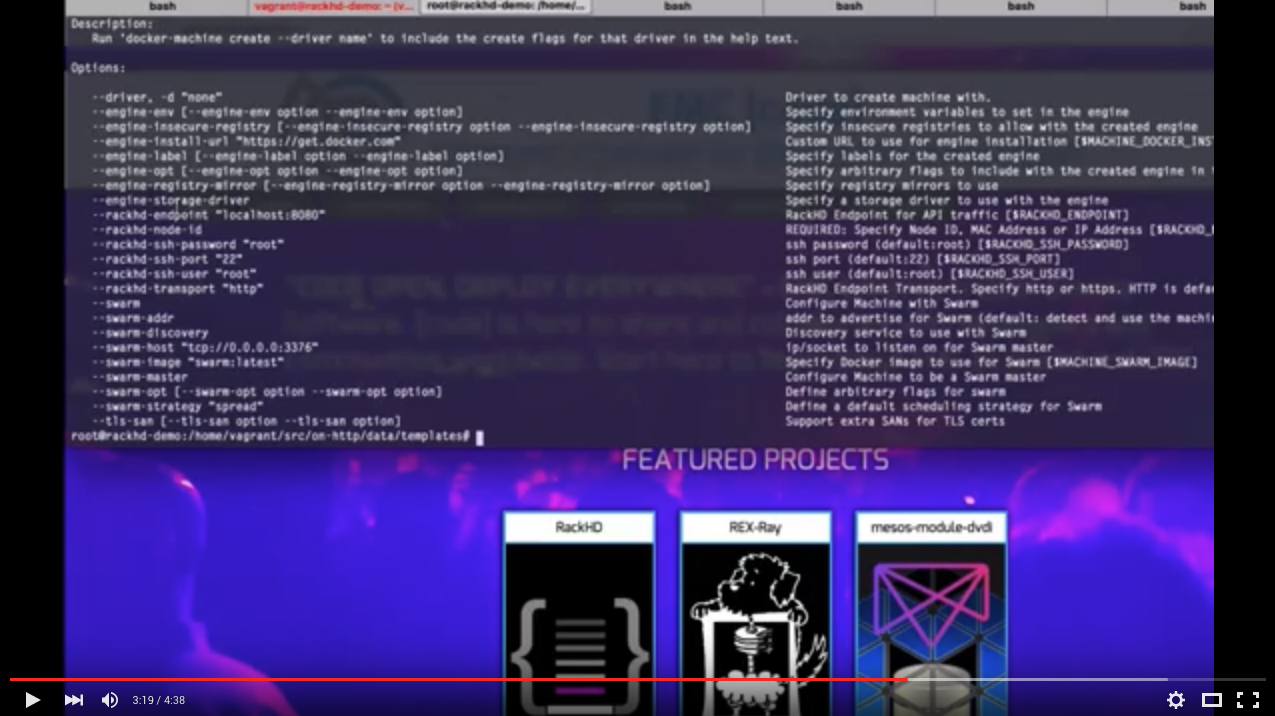Click the terminal cursor at the templates prompt
This screenshot has height=716, width=1275.
[x=479, y=438]
